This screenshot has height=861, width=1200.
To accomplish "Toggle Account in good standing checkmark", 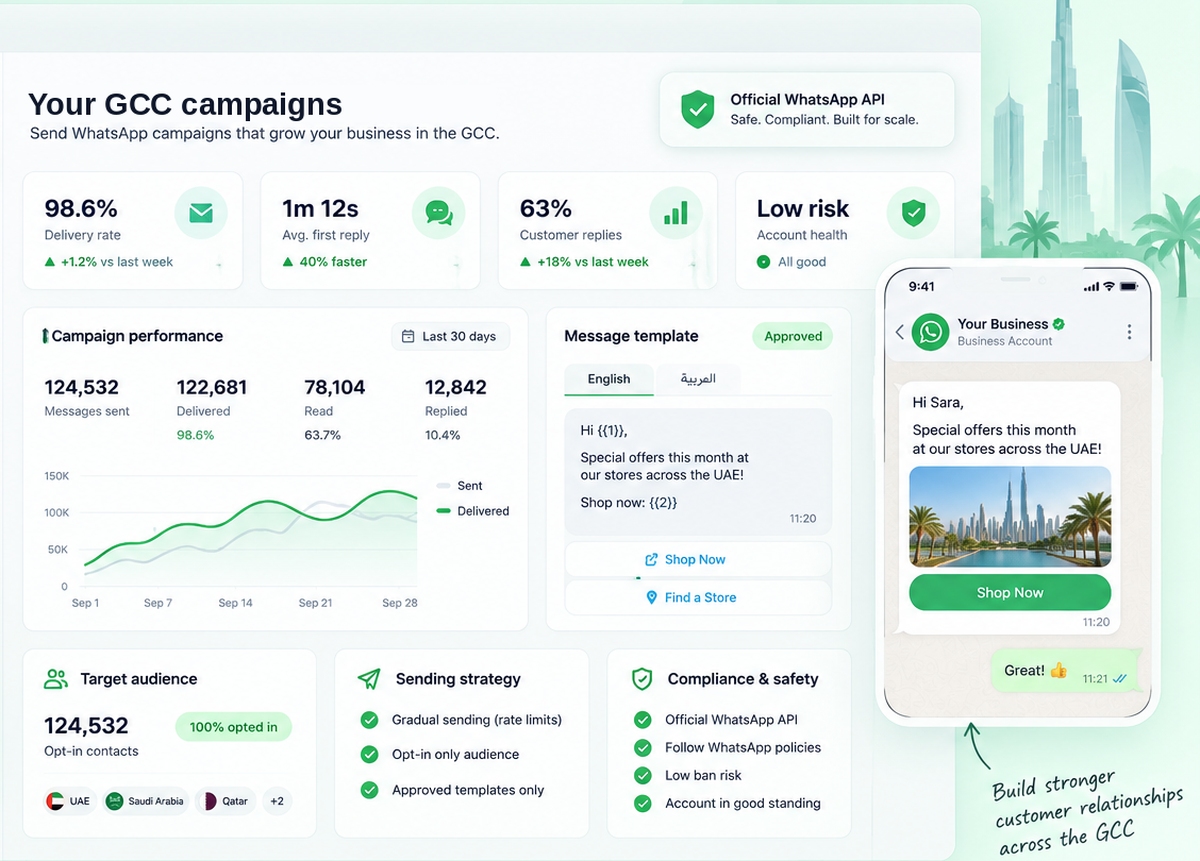I will tap(643, 804).
